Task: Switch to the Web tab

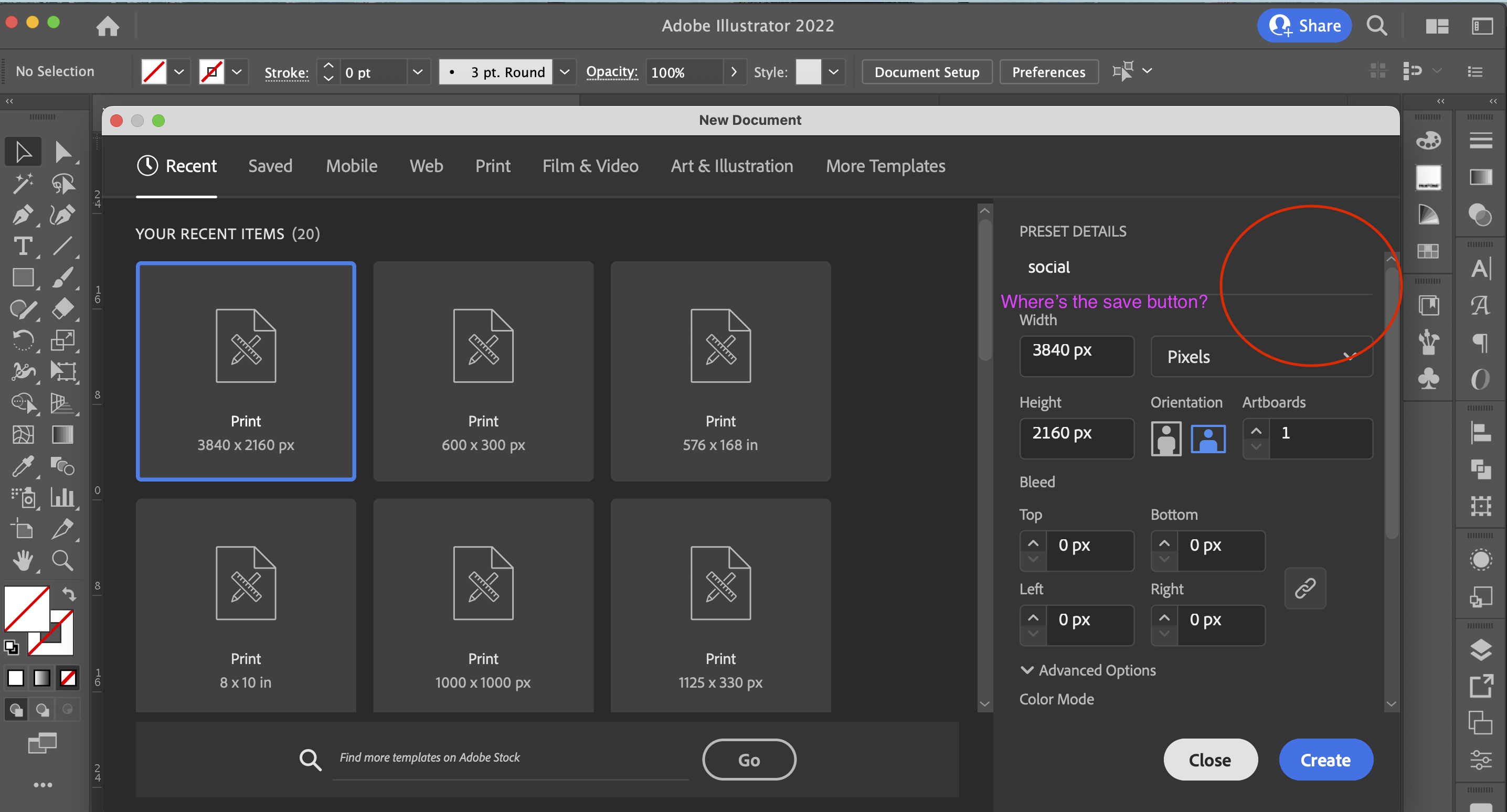Action: [x=427, y=166]
